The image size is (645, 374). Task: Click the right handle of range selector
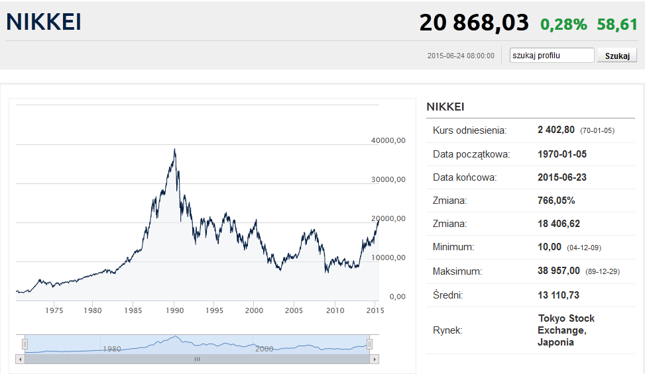pos(369,344)
